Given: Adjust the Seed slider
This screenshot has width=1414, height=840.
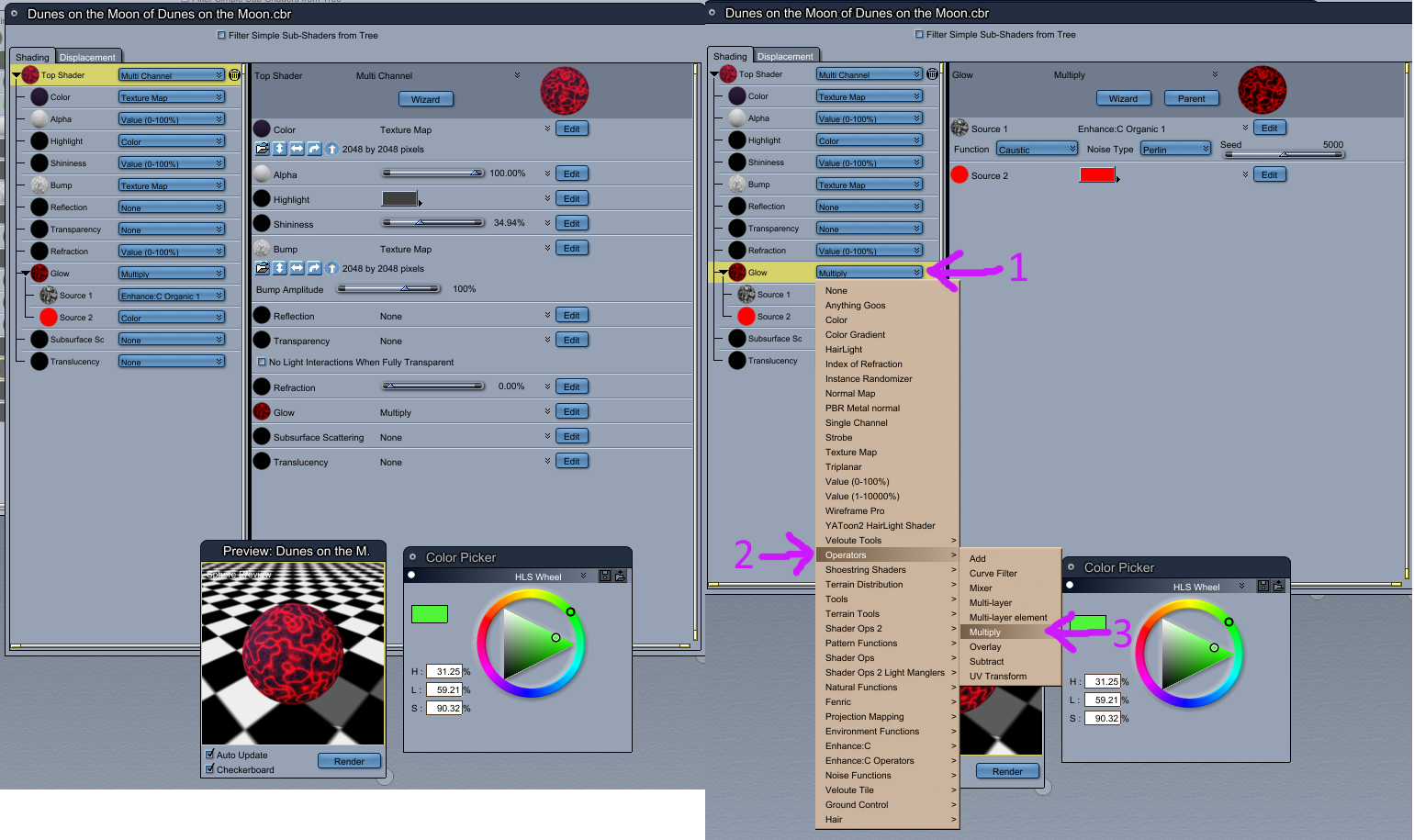Looking at the screenshot, I should click(x=1283, y=154).
